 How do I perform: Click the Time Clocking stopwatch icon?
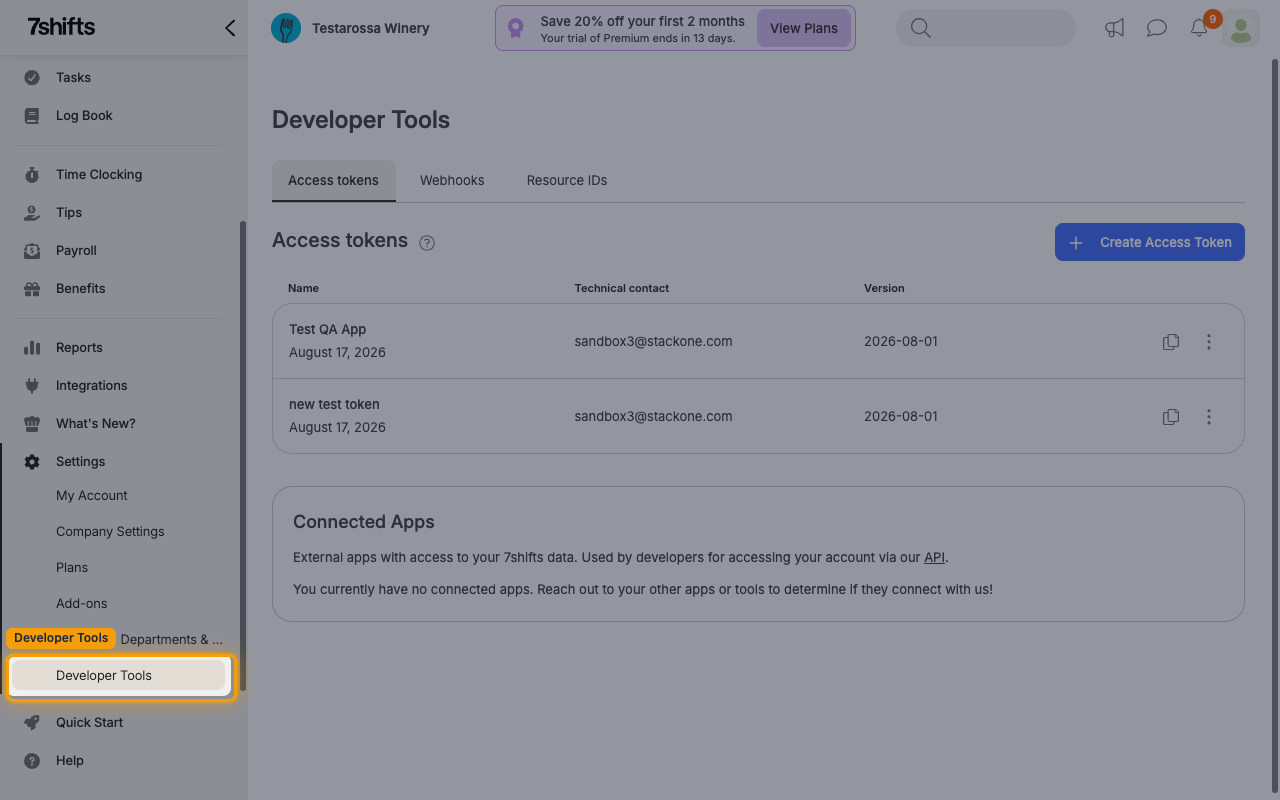[x=32, y=174]
